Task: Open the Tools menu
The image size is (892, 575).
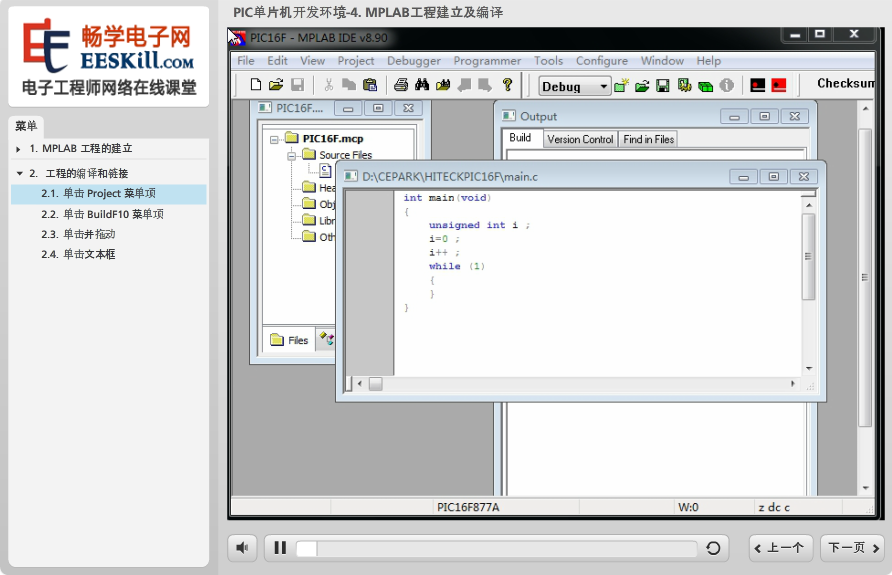Action: 548,61
